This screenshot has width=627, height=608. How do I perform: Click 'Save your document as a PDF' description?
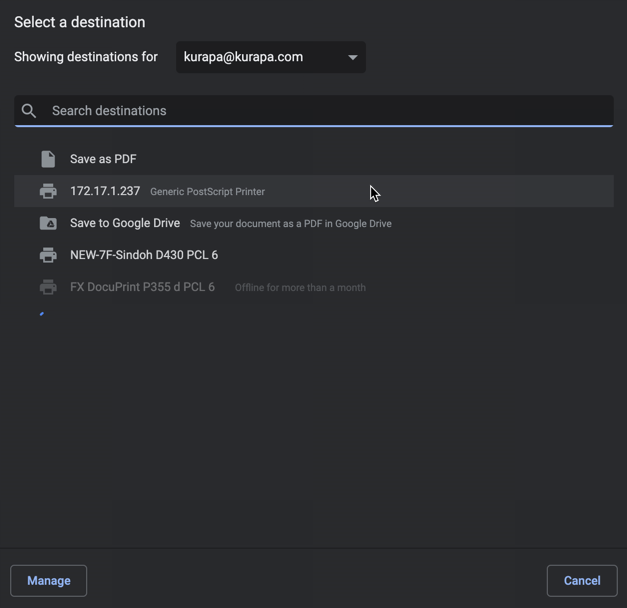[x=290, y=224]
